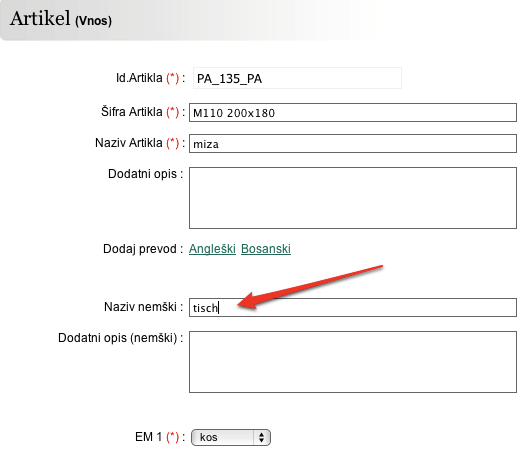Select the Naziv Artikla field with miza

click(x=353, y=144)
